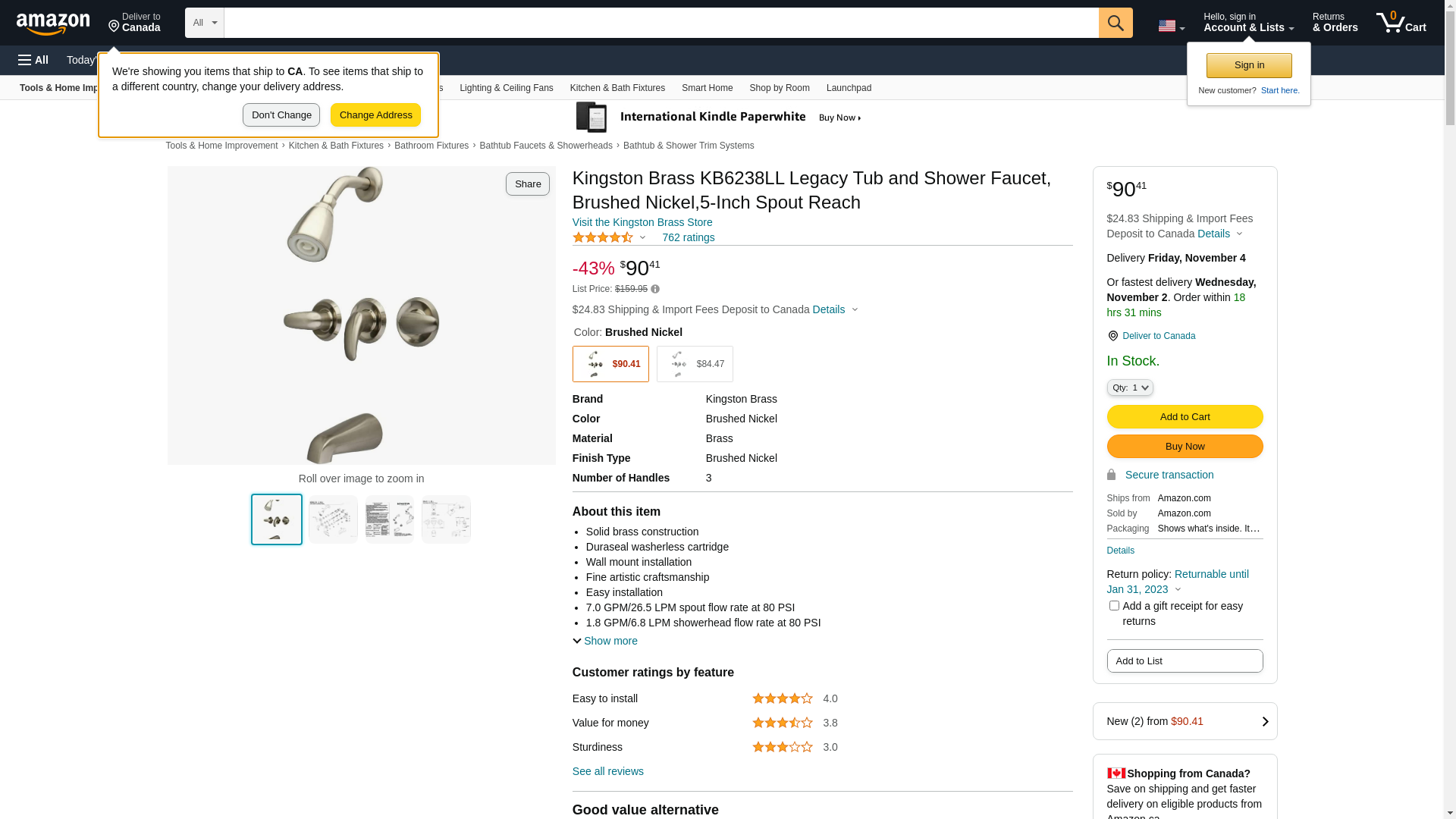
Task: Click the Amazon logo
Action: coord(53,24)
